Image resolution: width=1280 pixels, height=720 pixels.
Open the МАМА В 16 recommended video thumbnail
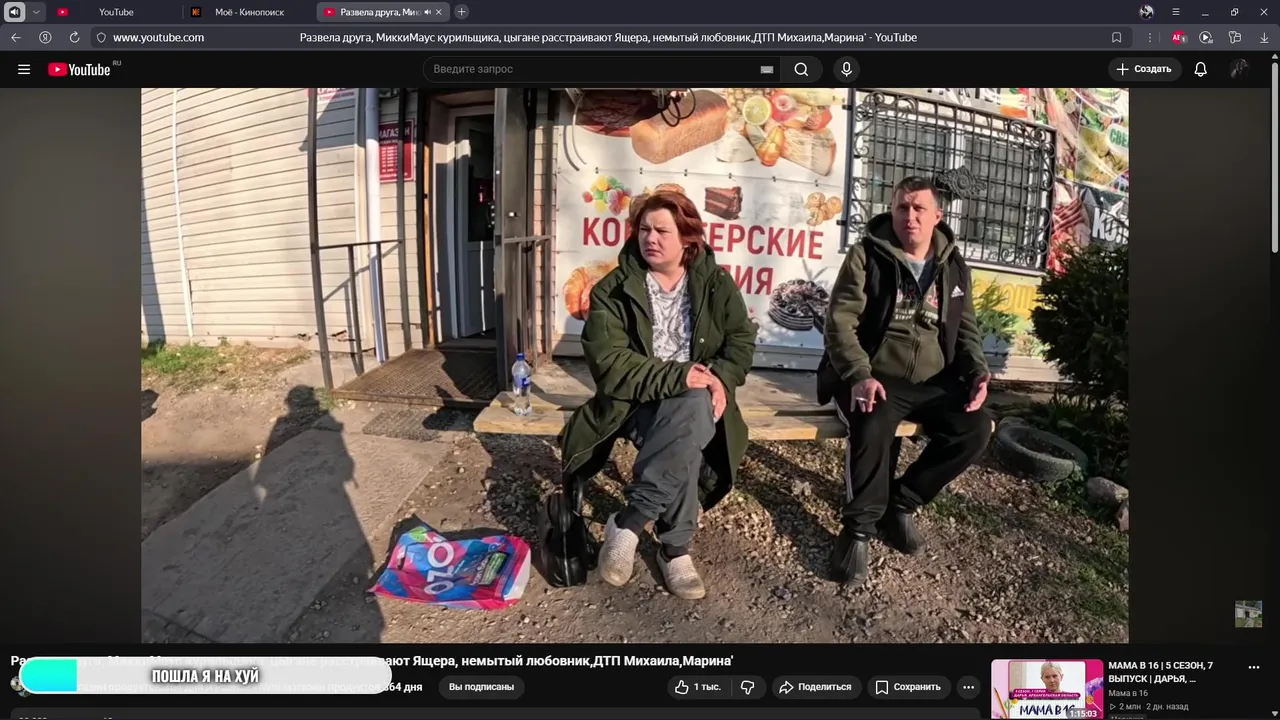[x=1047, y=689]
